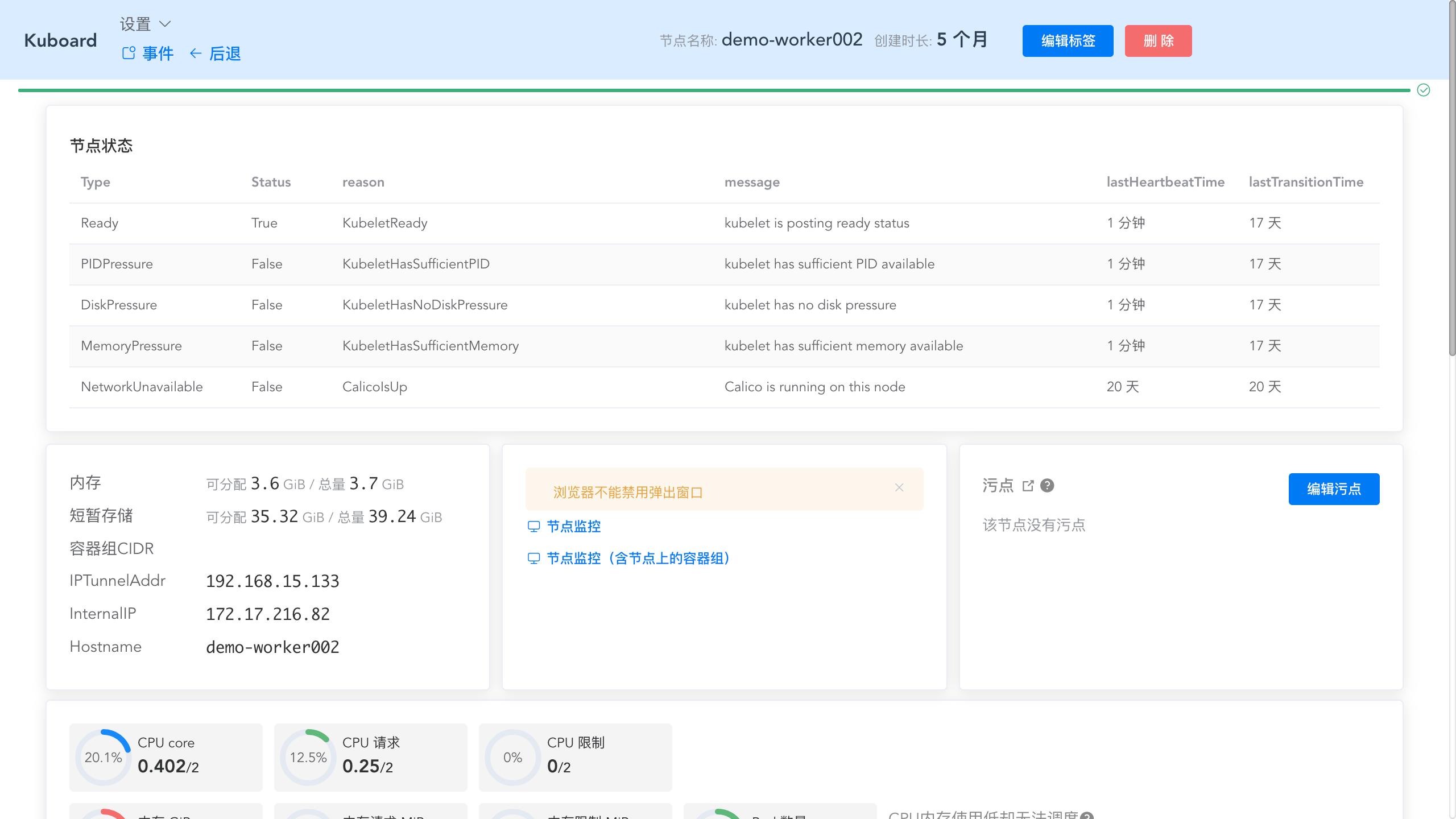1456x819 pixels.
Task: Click the Kuboard logo text
Action: click(60, 40)
